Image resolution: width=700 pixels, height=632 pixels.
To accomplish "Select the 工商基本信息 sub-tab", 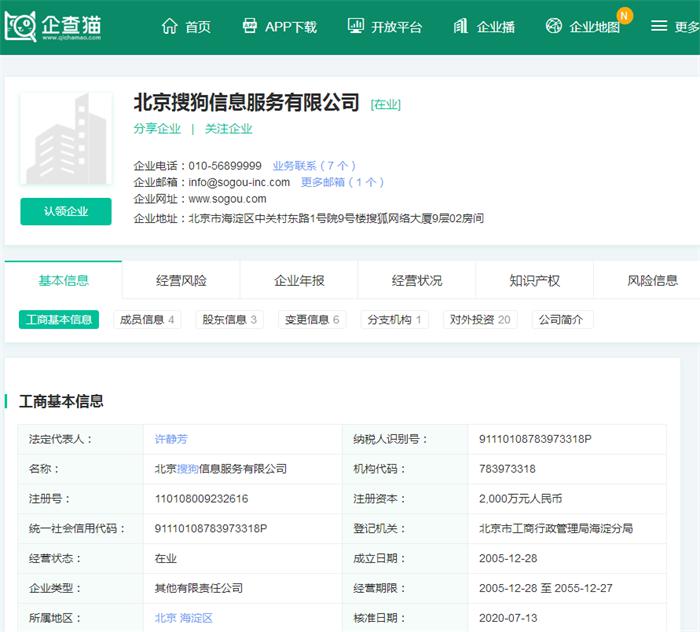I will point(59,320).
